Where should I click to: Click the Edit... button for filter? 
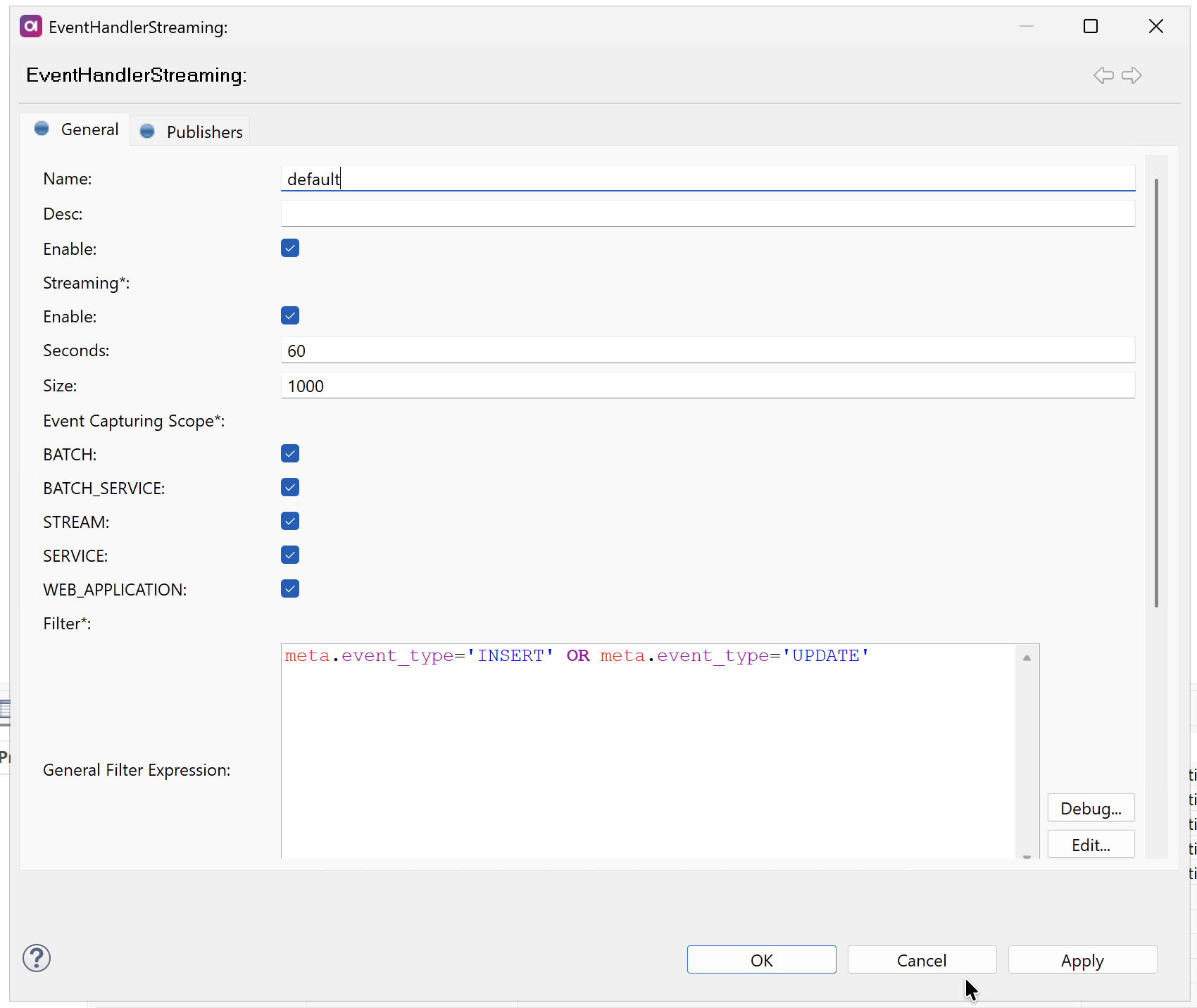(1091, 845)
